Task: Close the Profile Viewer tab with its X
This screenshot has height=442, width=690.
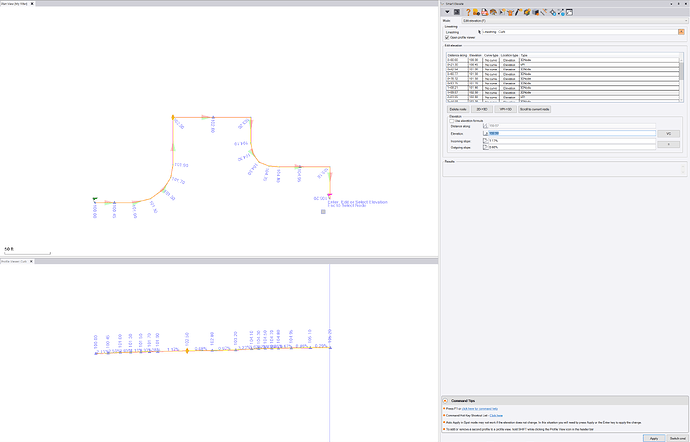Action: click(31, 262)
